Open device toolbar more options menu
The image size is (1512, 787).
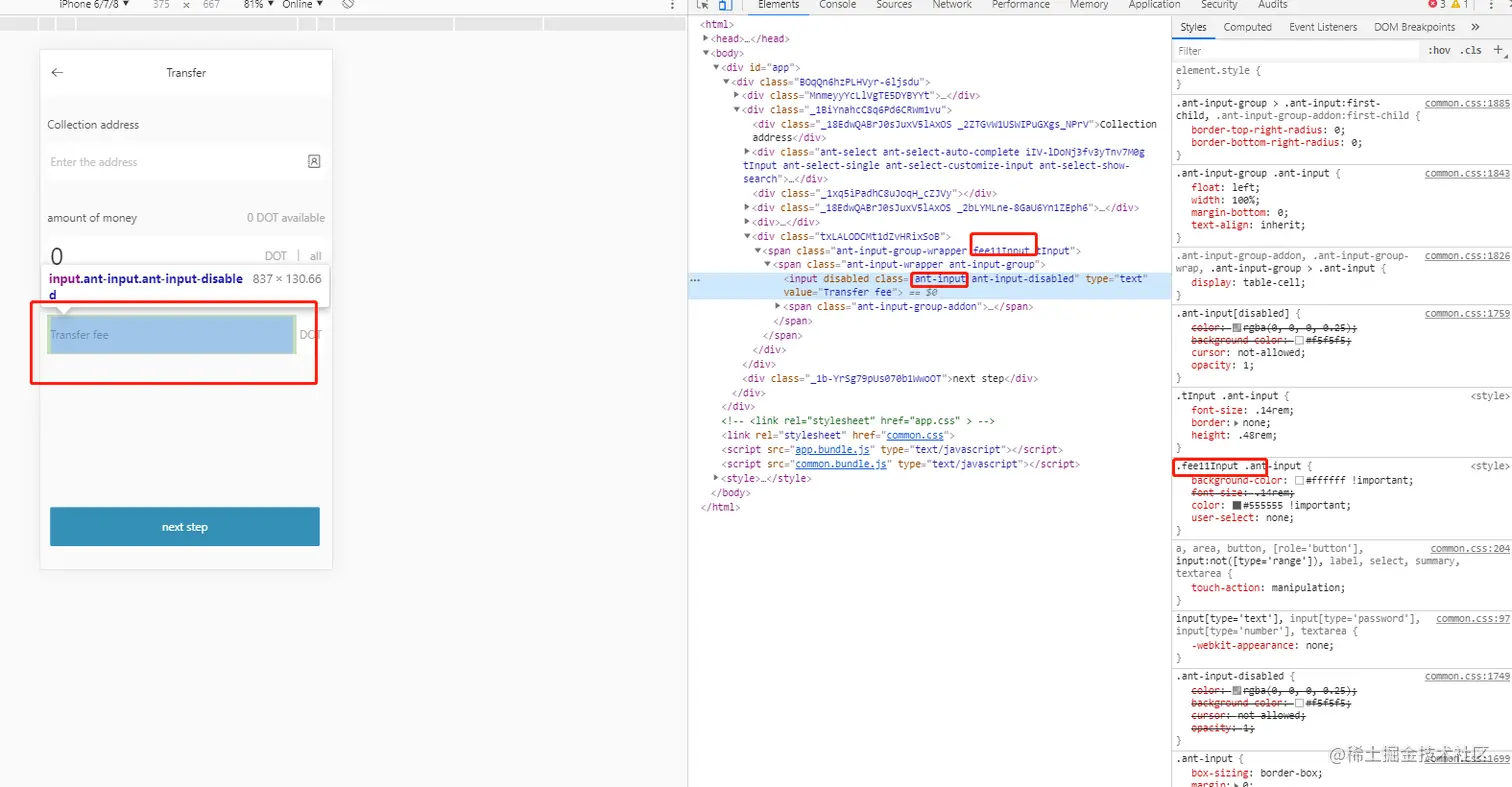[x=672, y=4]
